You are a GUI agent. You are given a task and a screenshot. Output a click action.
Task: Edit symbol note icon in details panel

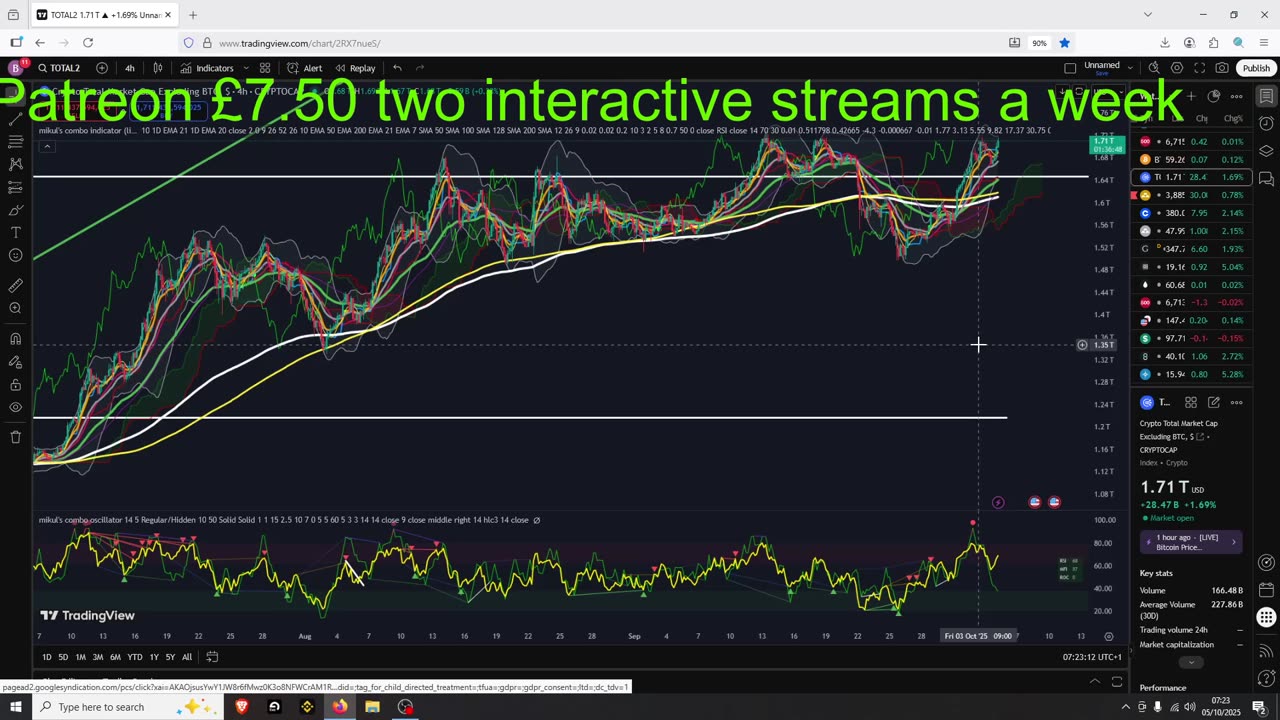pyautogui.click(x=1213, y=402)
